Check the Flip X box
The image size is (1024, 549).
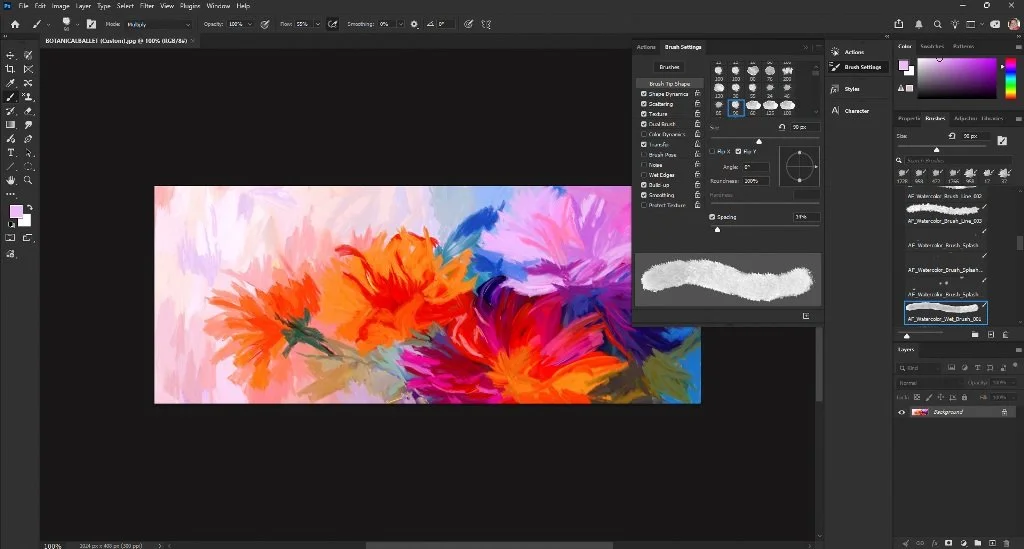[712, 151]
